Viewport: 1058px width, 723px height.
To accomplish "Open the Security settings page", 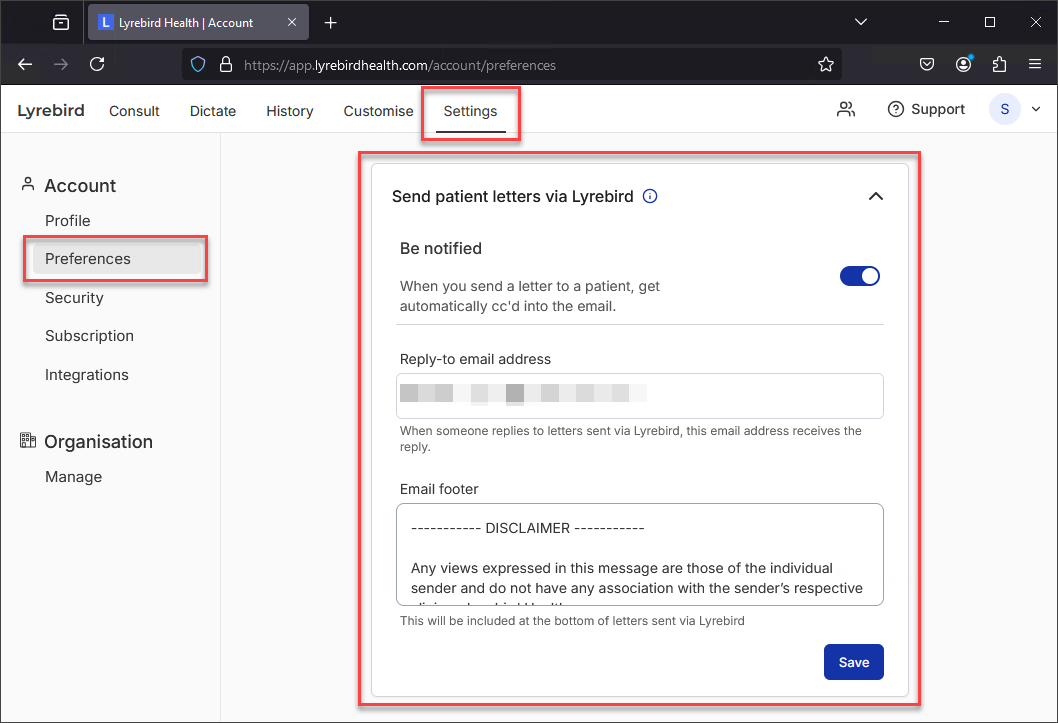I will [74, 298].
